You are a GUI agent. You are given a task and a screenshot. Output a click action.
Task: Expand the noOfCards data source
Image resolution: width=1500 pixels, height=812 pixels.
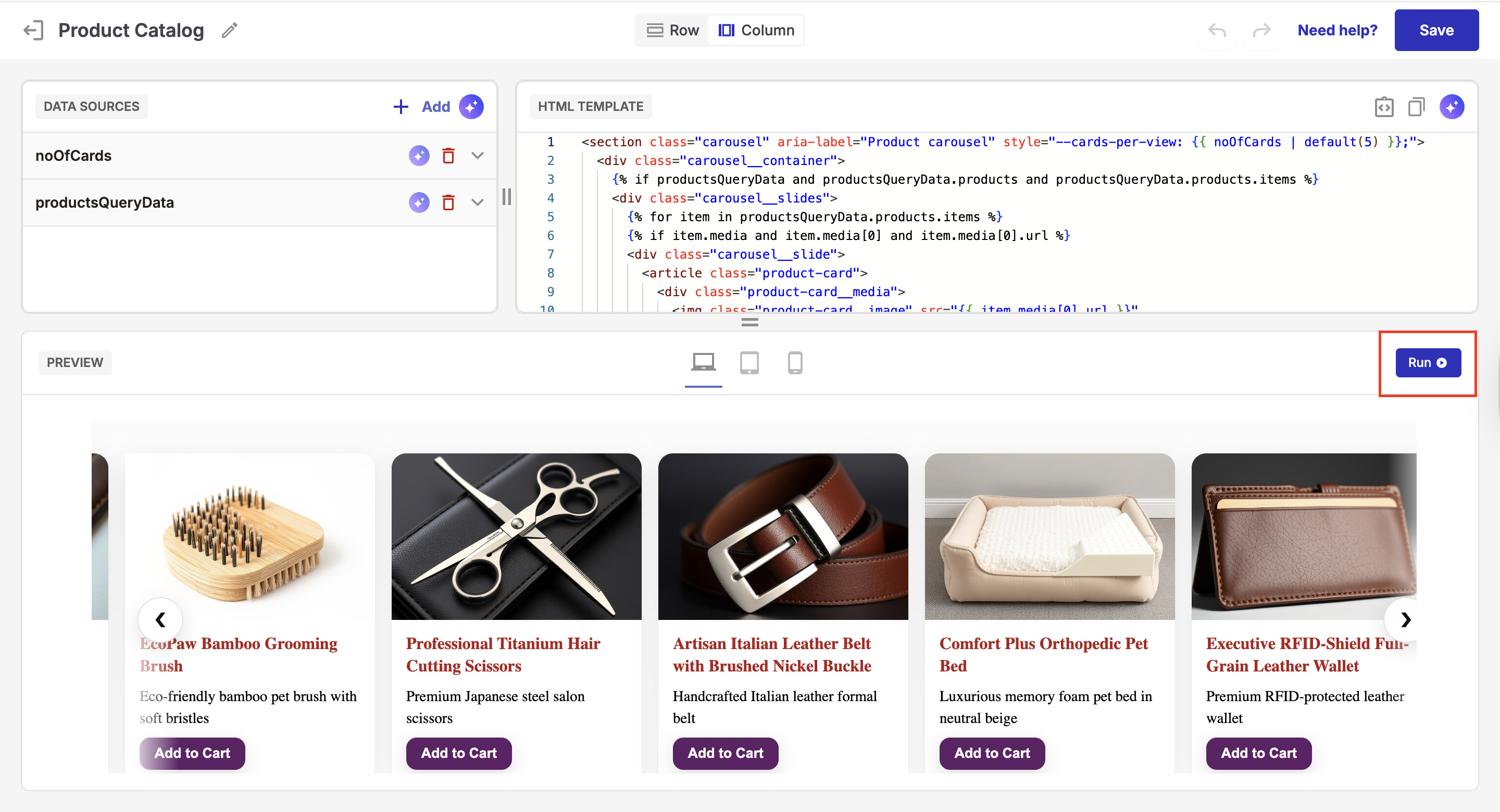(x=478, y=156)
